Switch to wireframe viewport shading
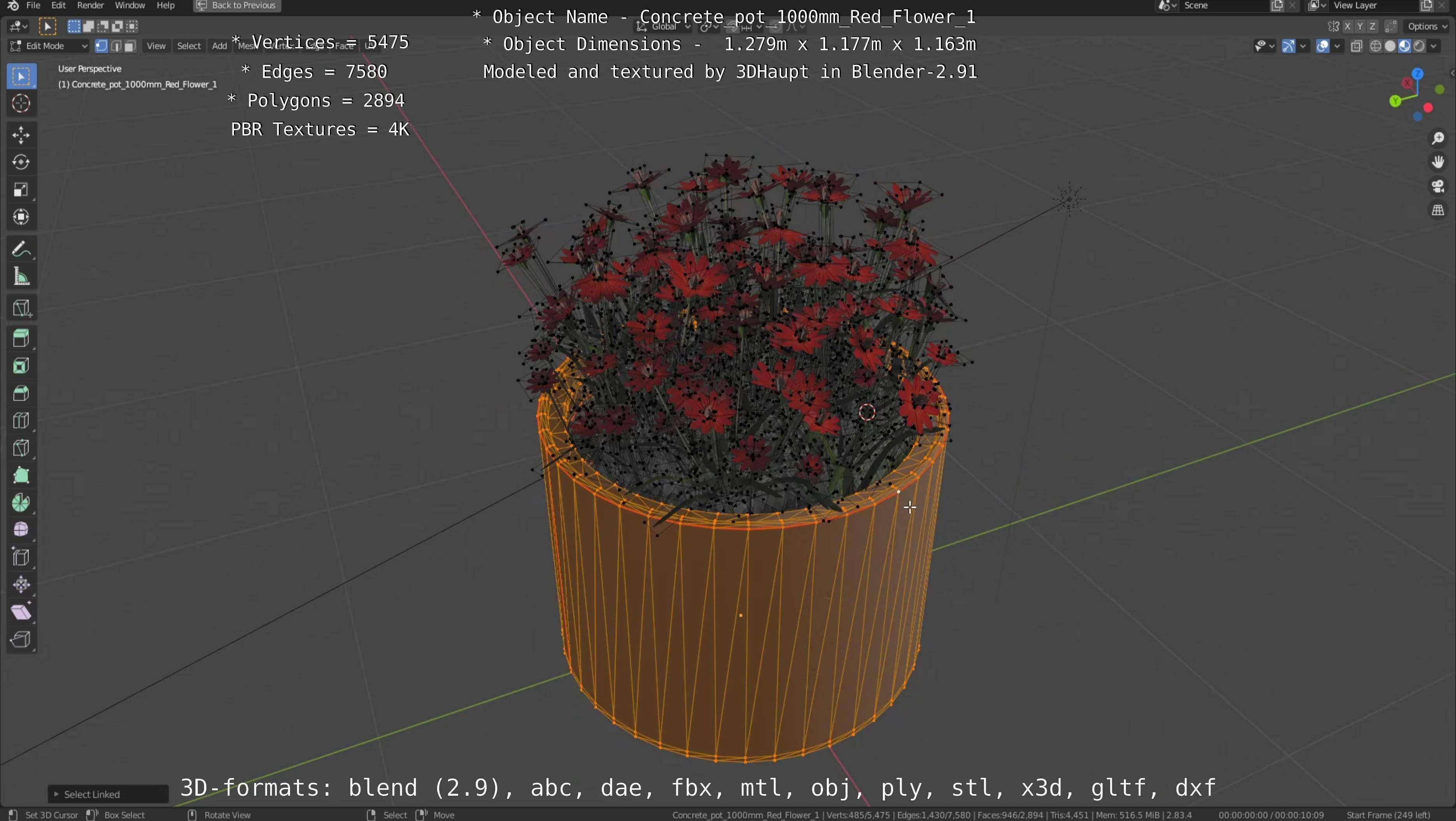 point(1376,46)
